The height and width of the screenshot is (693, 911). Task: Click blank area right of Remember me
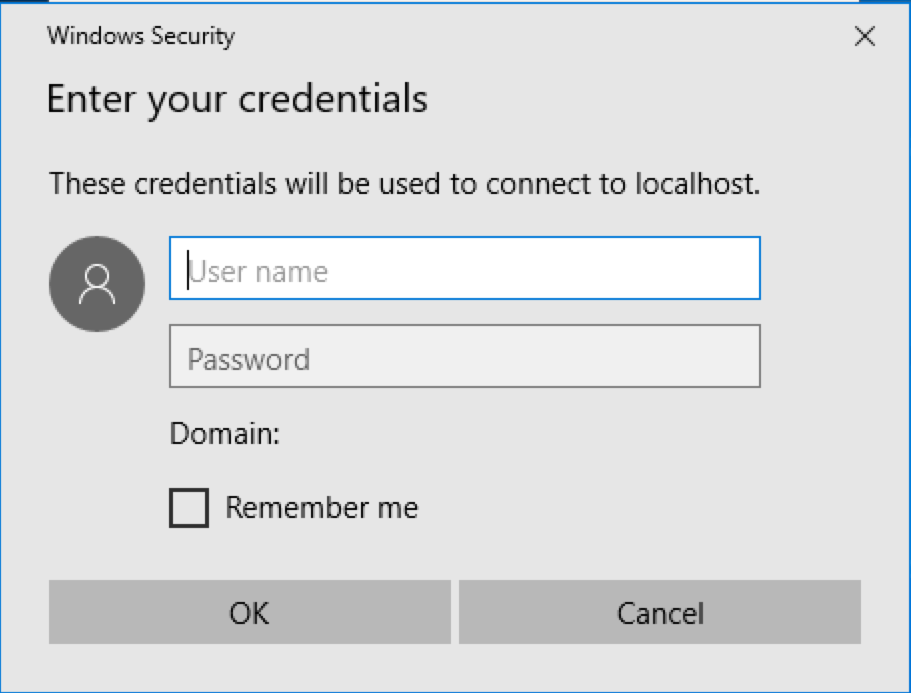(620, 508)
